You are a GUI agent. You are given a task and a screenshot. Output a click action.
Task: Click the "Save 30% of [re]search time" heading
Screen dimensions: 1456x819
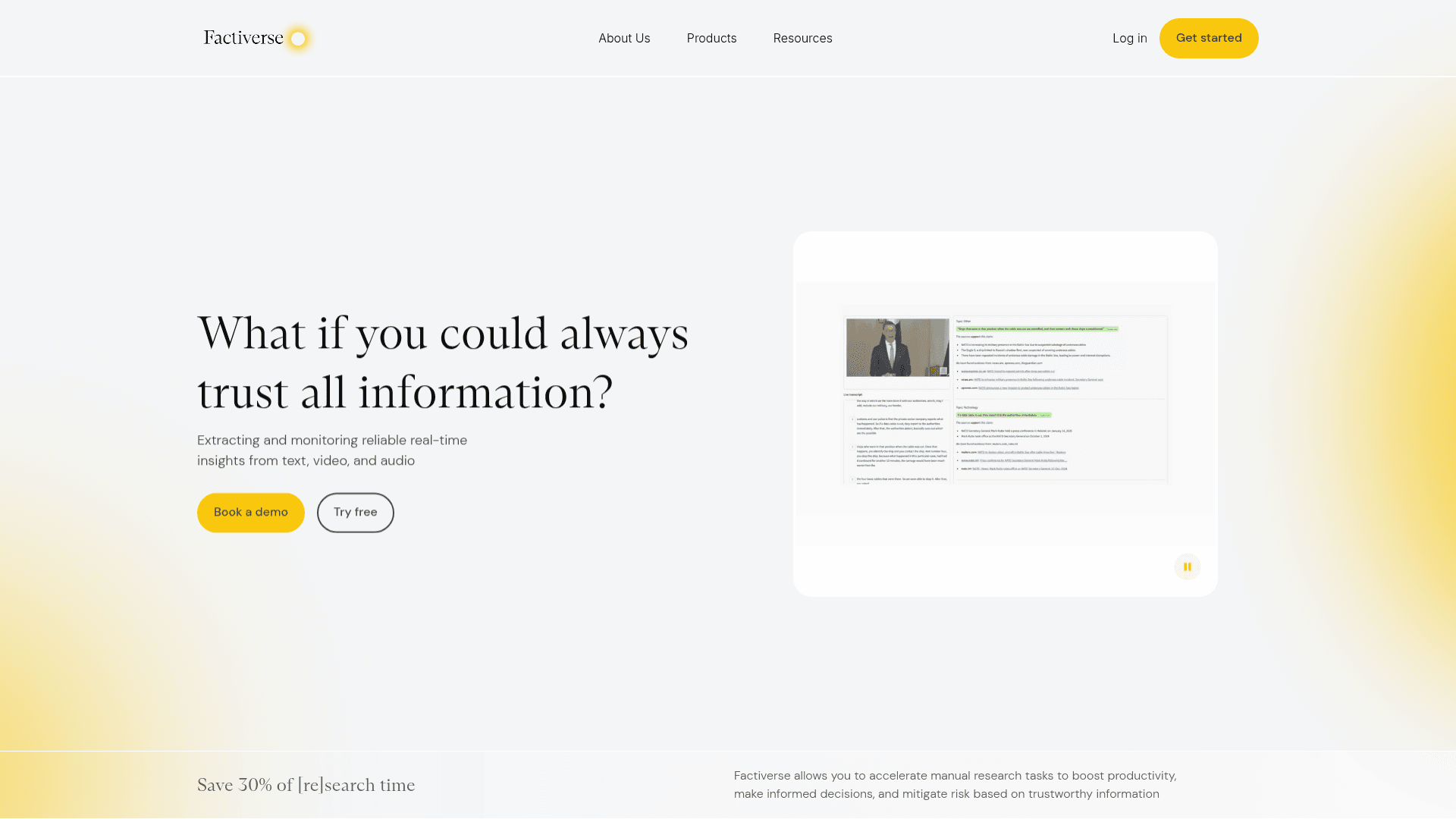(x=306, y=785)
